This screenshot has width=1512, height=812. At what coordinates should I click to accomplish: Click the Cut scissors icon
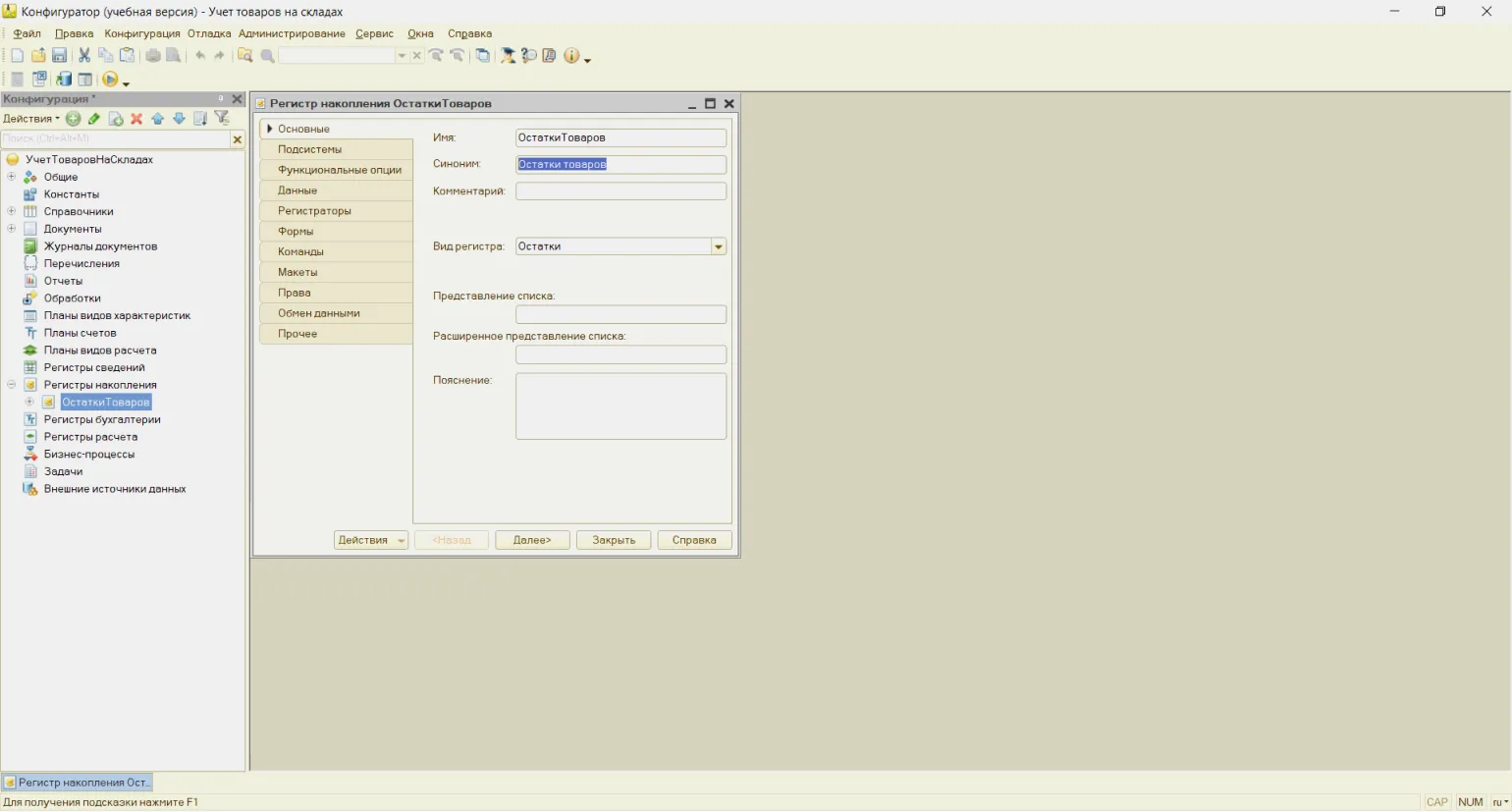(84, 56)
